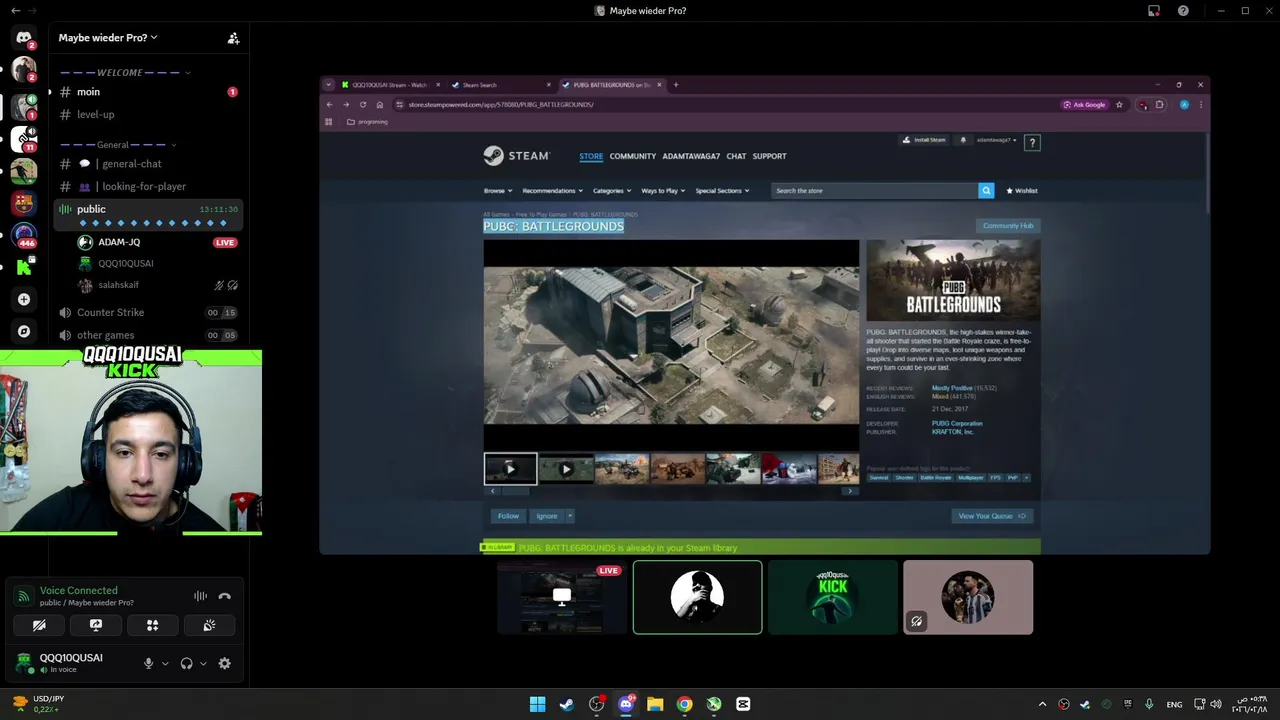Disconnect from voice with the hang-up icon

[x=225, y=596]
